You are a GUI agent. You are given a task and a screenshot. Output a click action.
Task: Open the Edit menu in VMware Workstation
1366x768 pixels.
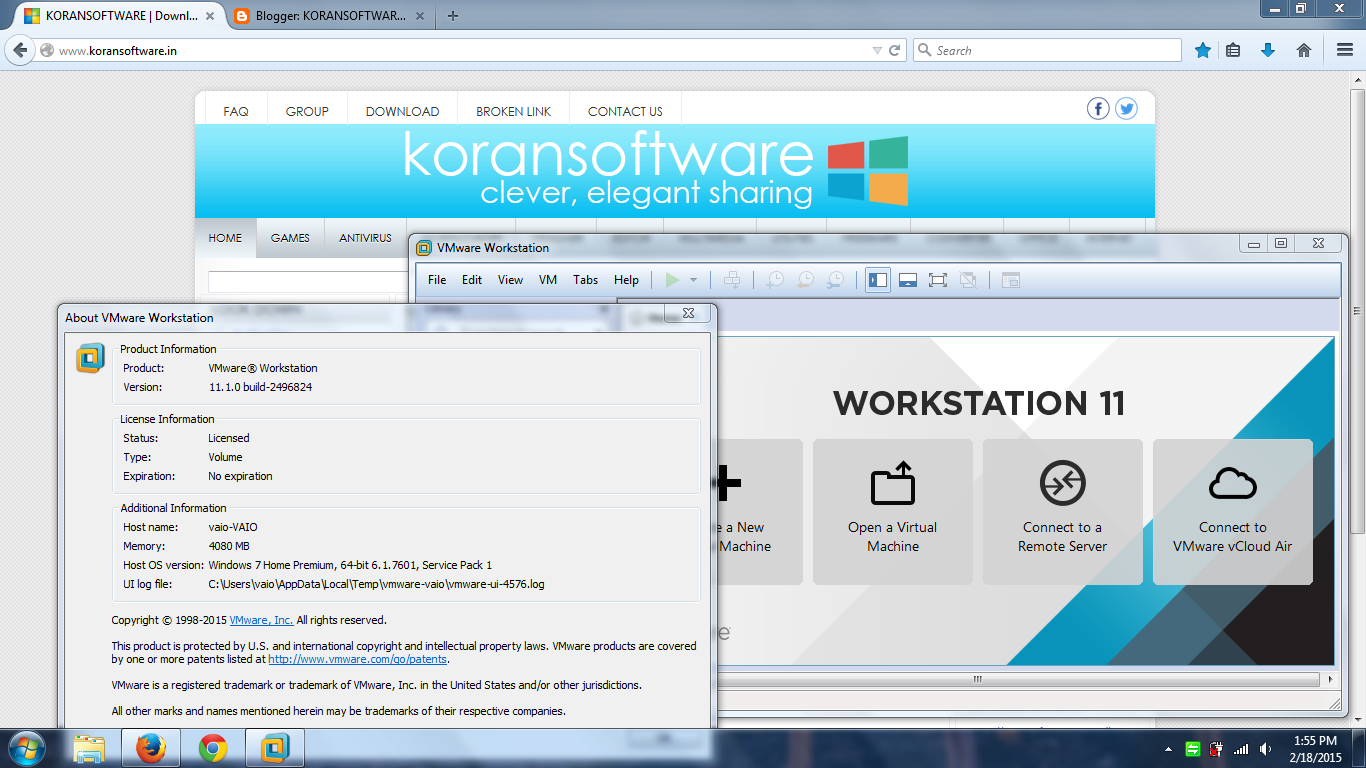pos(472,280)
